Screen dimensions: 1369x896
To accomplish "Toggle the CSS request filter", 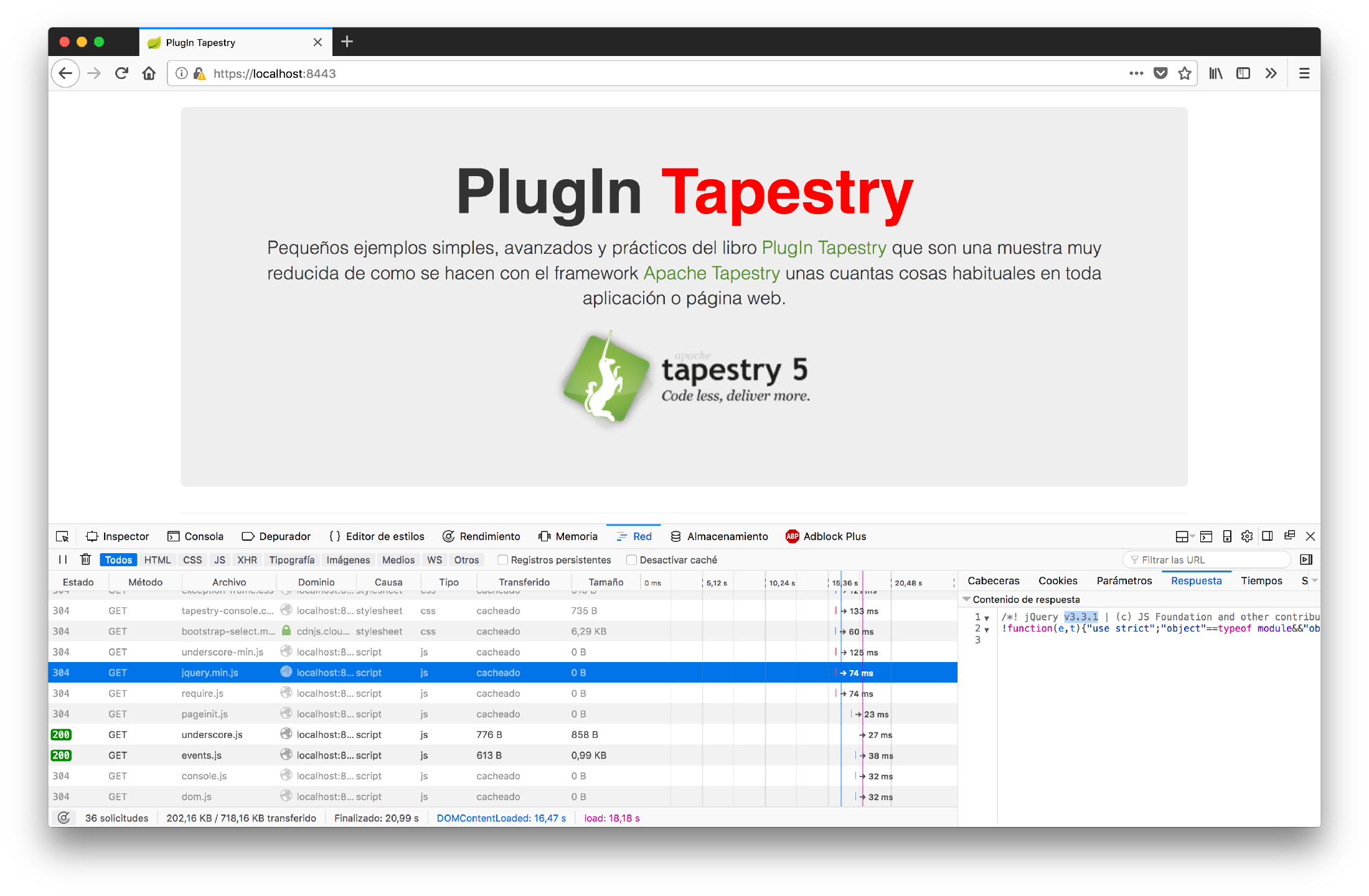I will [x=192, y=560].
